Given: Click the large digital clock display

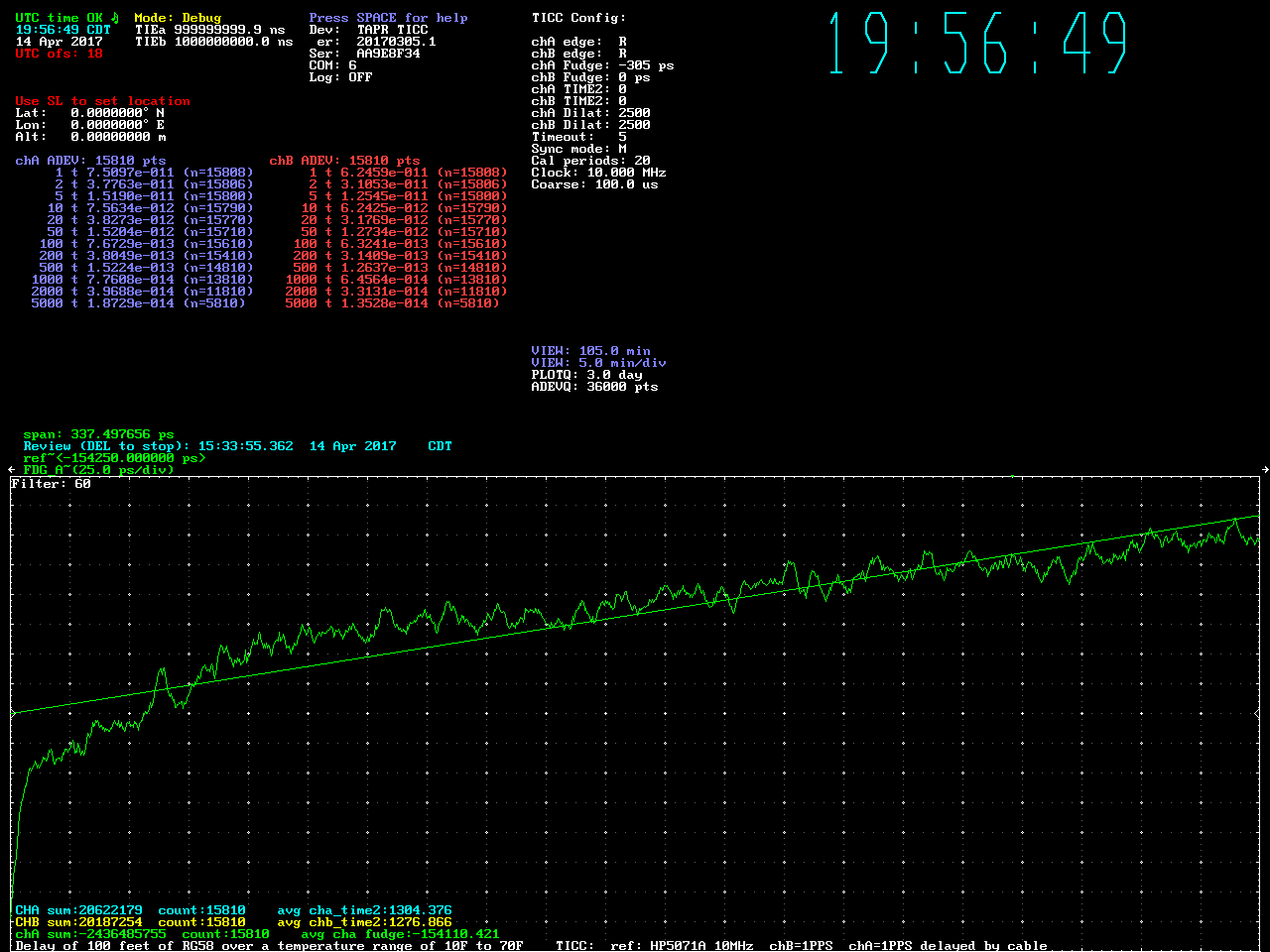Looking at the screenshot, I should [x=977, y=44].
